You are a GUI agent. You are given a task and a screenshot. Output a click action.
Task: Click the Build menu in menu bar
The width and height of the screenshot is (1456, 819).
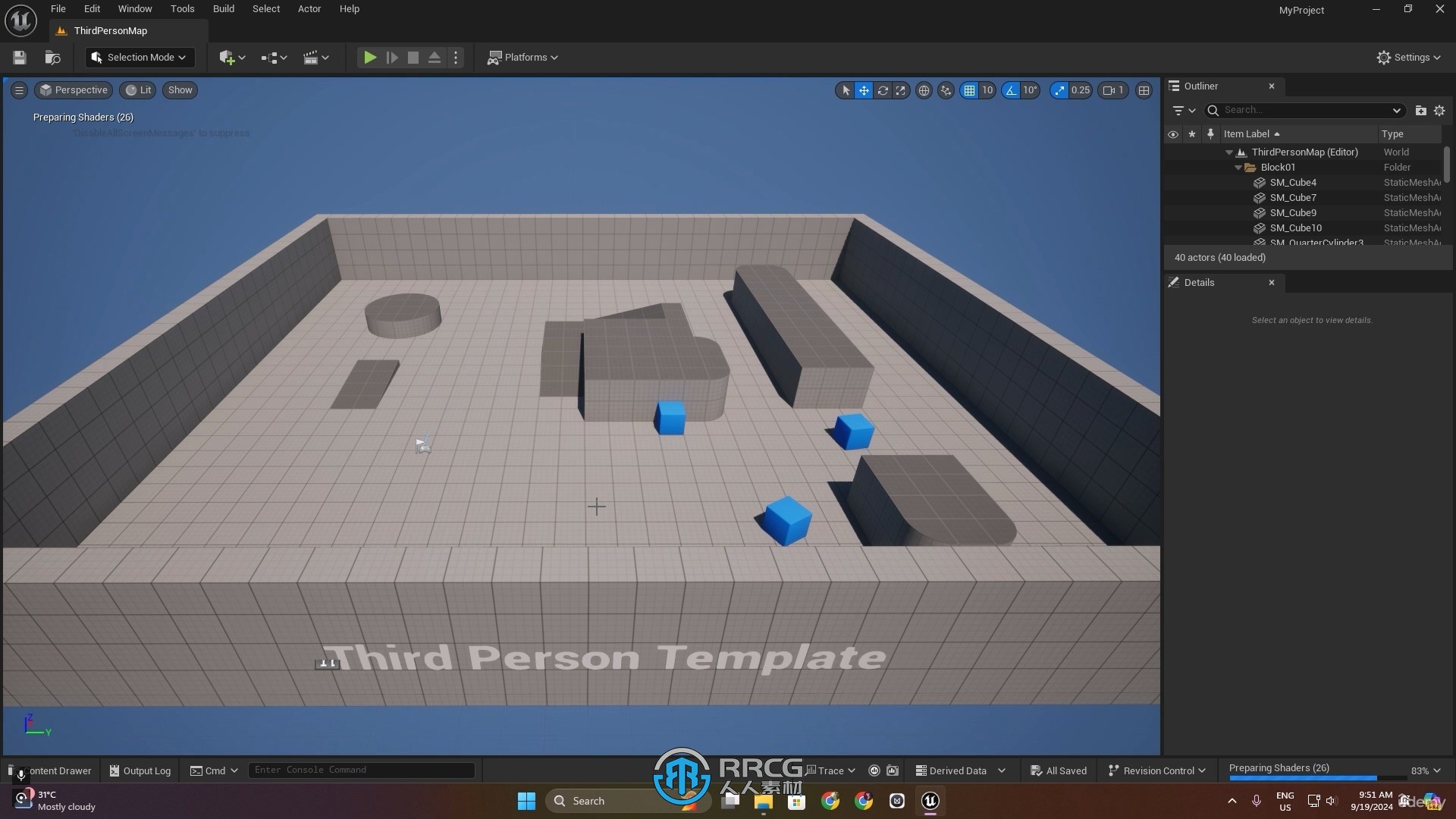(223, 9)
